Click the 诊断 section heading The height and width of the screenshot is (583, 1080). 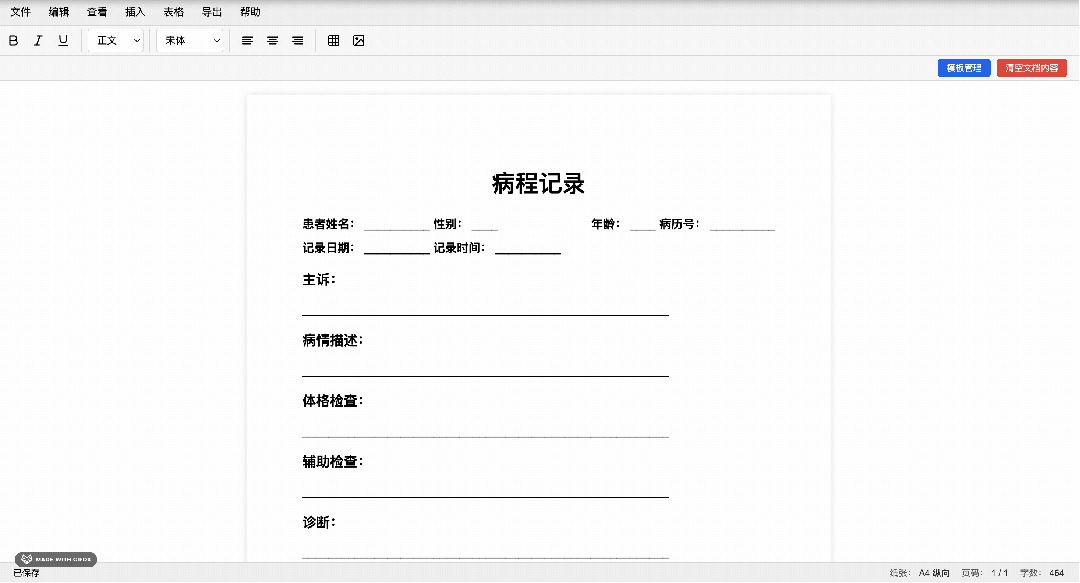(x=319, y=522)
